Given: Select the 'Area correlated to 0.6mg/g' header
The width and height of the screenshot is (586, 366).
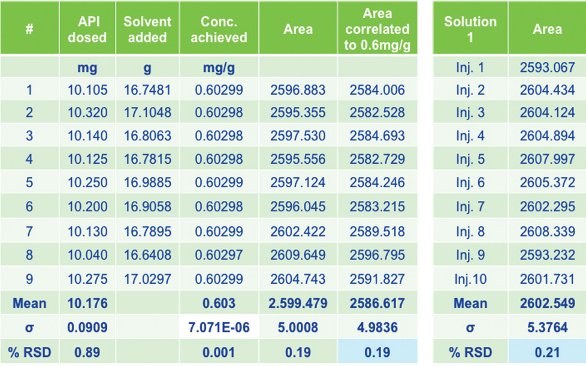Looking at the screenshot, I should [377, 29].
